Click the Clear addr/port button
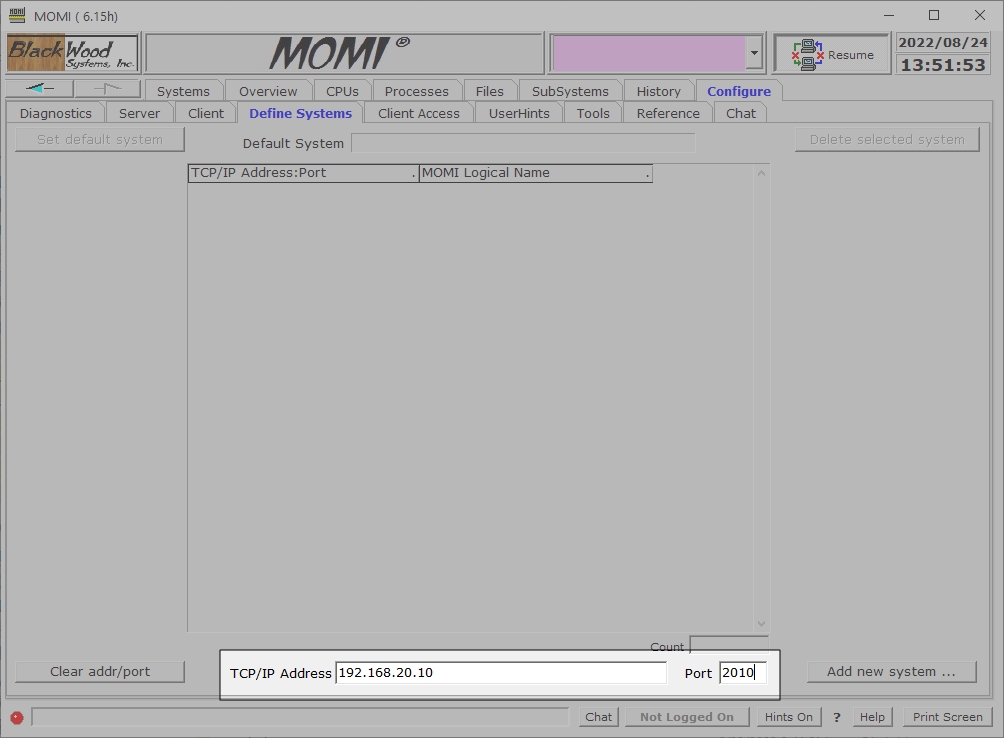The image size is (1004, 738). coord(100,671)
